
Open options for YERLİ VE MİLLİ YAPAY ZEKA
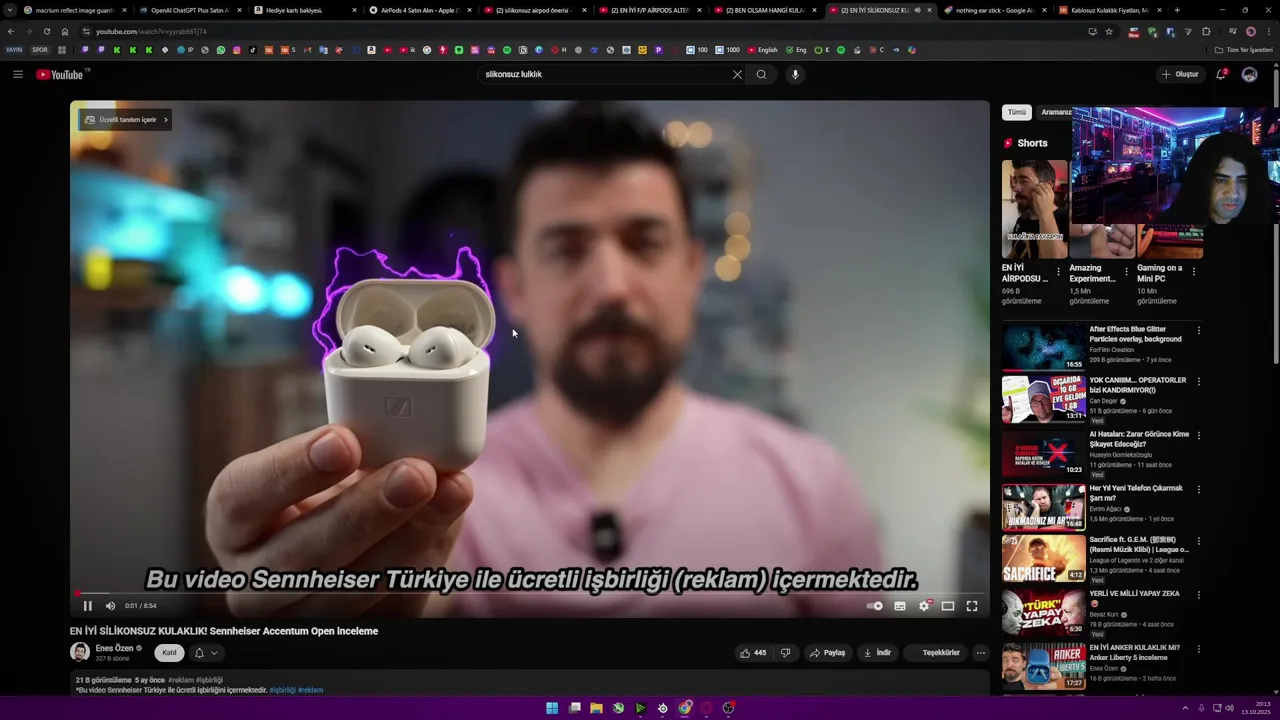click(x=1198, y=594)
